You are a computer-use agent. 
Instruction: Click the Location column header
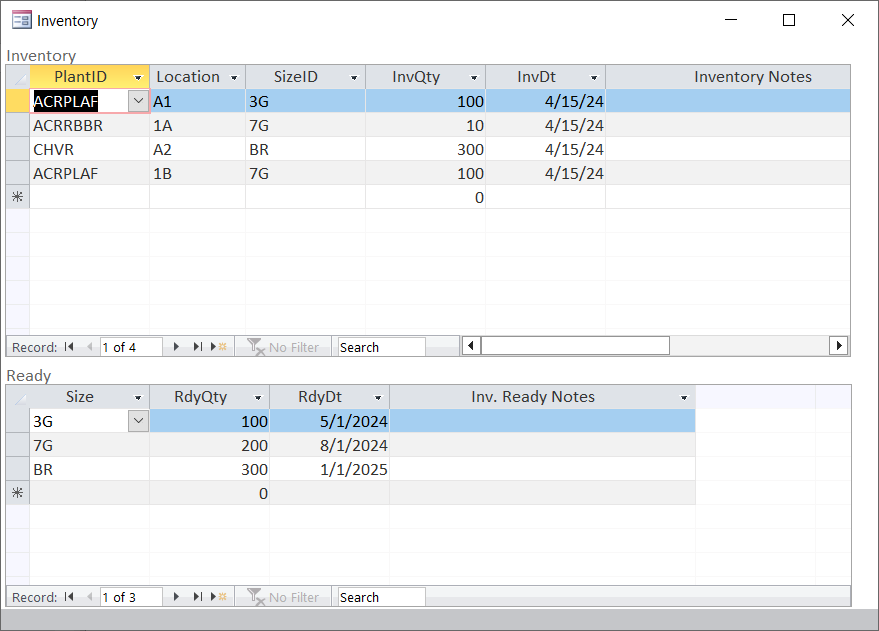188,77
